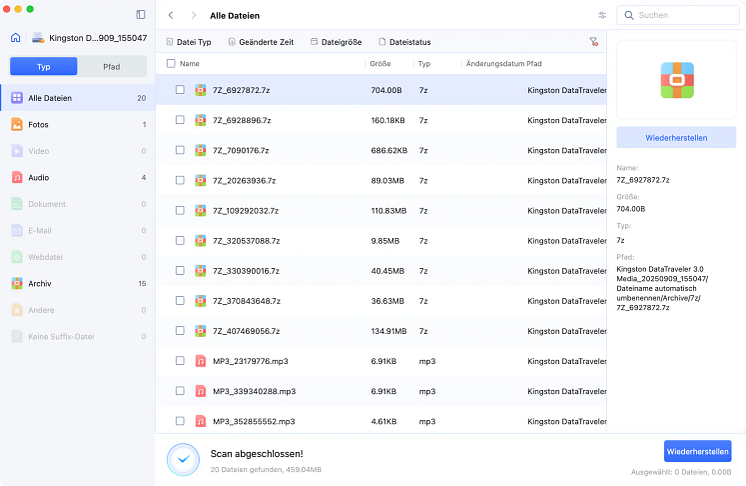
Task: Click the Kingston D...909_155047 breadcrumb
Action: tap(98, 38)
